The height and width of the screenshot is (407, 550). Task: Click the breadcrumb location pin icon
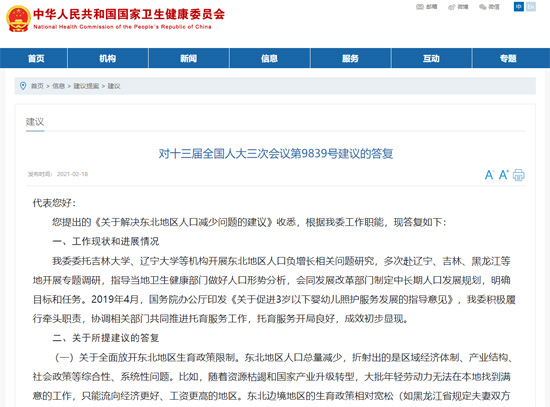[23, 86]
